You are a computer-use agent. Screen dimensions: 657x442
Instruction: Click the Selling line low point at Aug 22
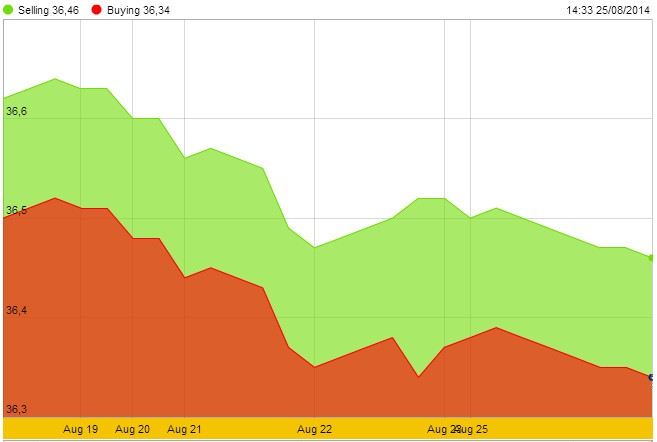click(314, 247)
